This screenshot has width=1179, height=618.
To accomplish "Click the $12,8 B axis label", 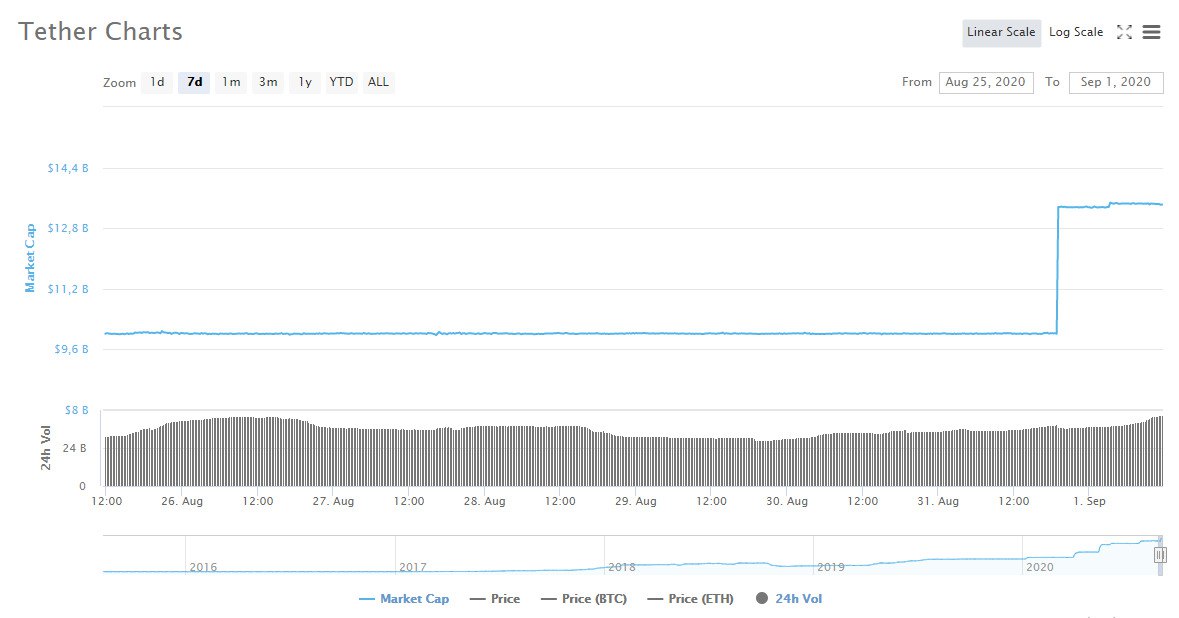I will point(68,229).
